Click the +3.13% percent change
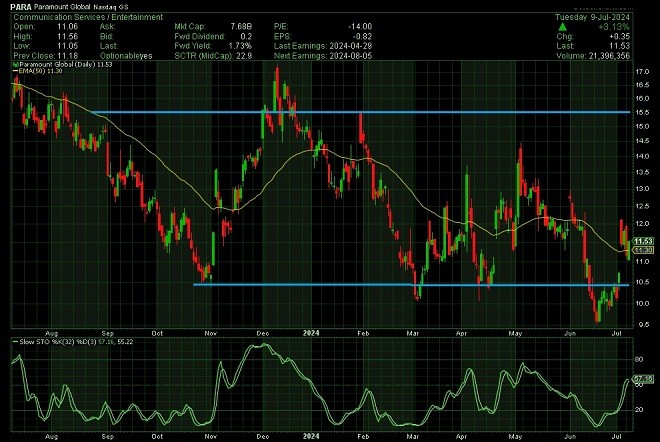 tap(614, 27)
